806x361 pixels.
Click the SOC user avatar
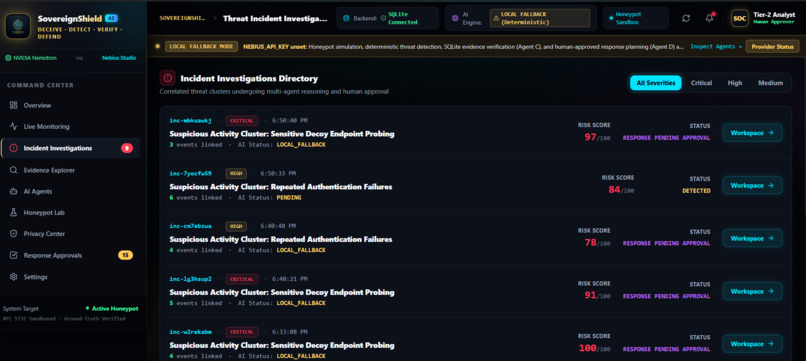(740, 18)
